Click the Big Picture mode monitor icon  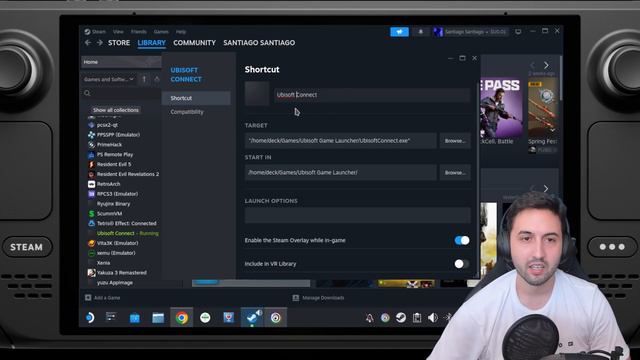click(x=518, y=32)
